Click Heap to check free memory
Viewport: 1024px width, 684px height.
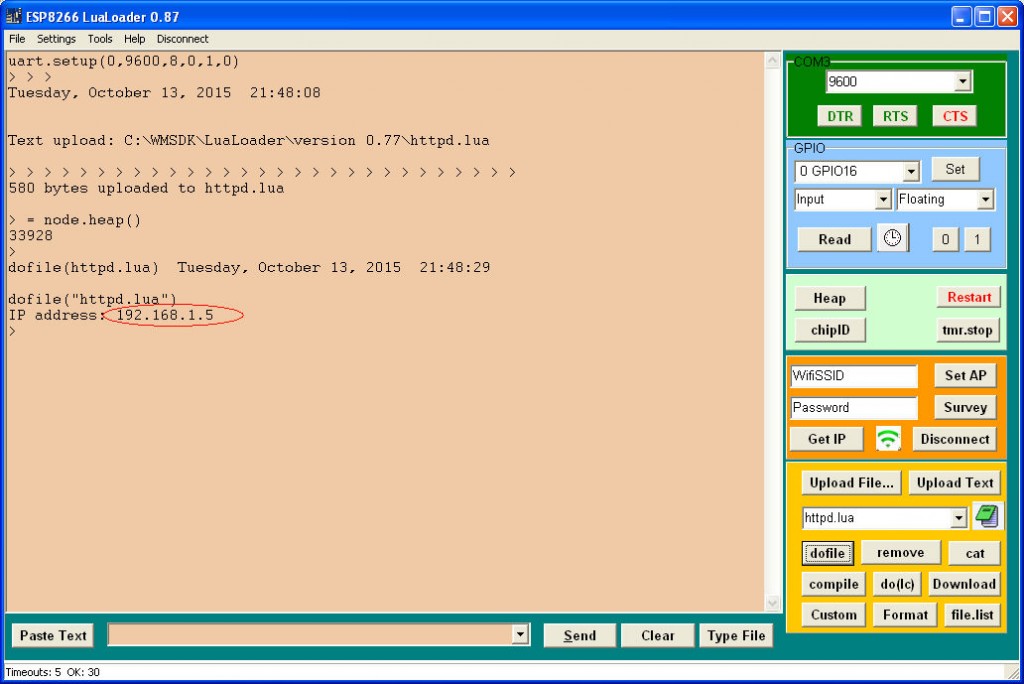click(x=829, y=297)
